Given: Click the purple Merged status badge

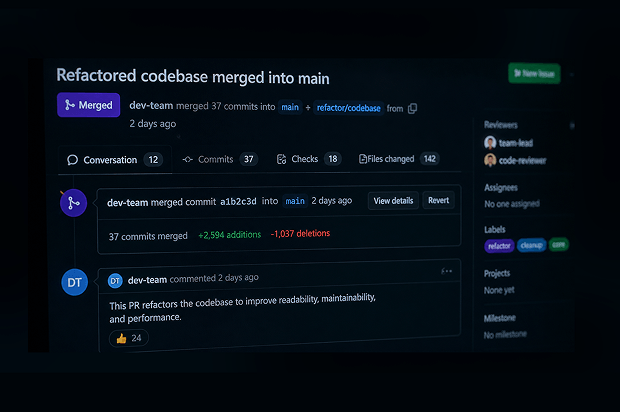Looking at the screenshot, I should click(89, 105).
